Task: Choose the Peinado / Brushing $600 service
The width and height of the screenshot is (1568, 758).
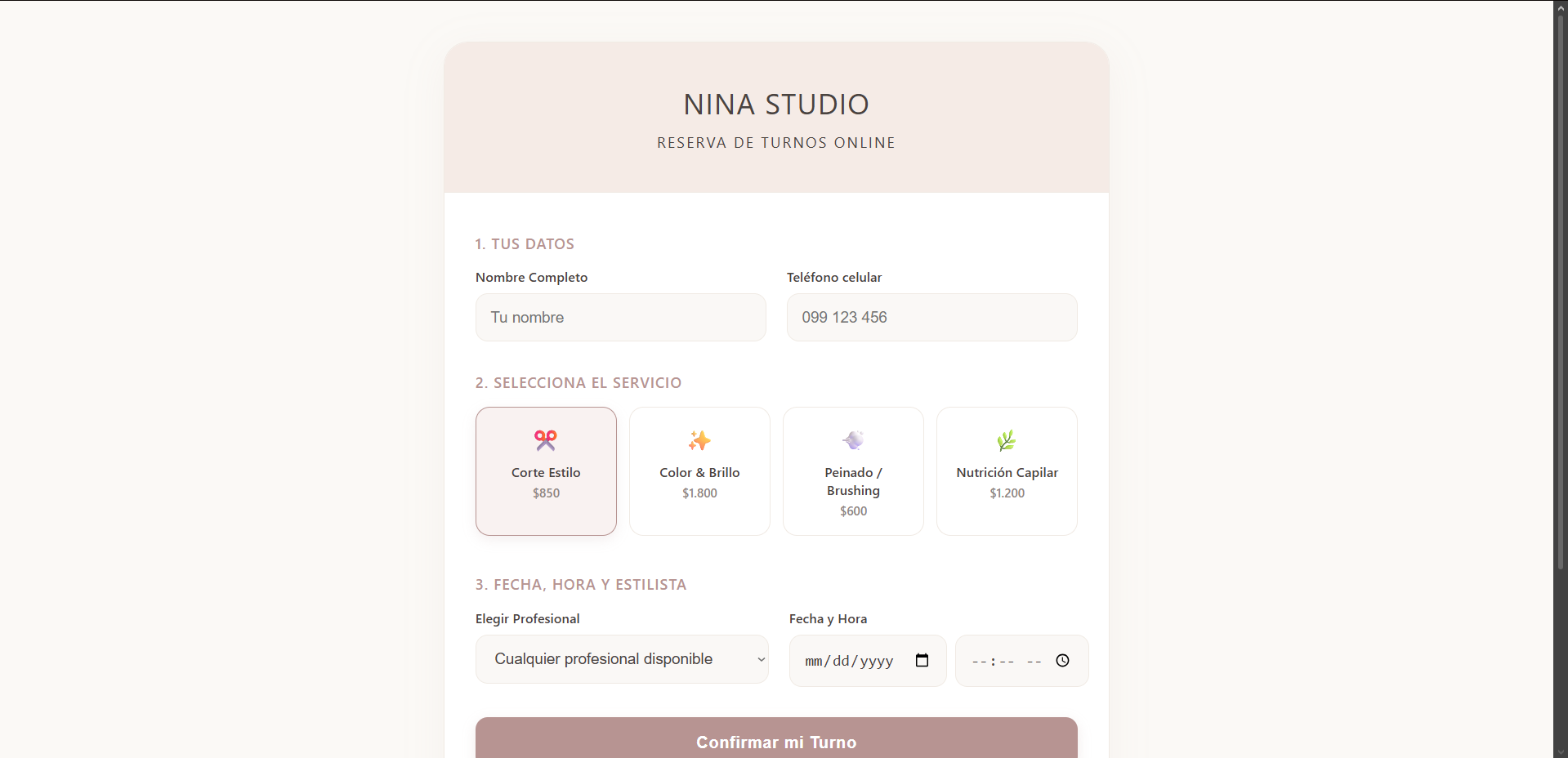Action: (x=853, y=471)
